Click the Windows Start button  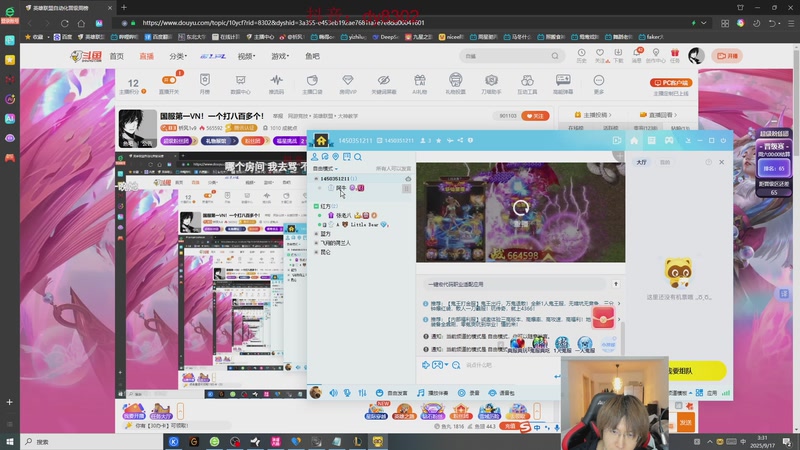[x=9, y=442]
